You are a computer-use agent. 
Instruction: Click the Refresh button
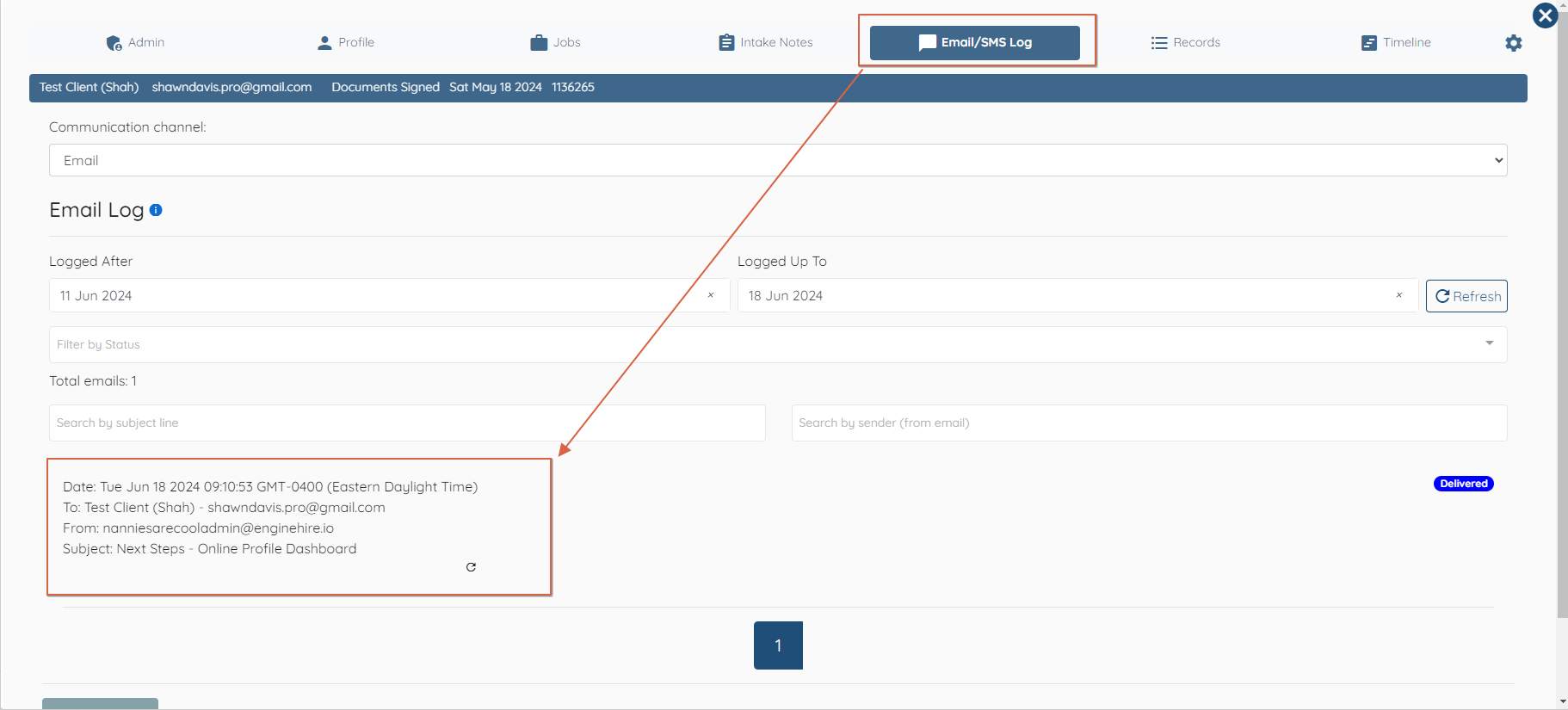pos(1466,296)
